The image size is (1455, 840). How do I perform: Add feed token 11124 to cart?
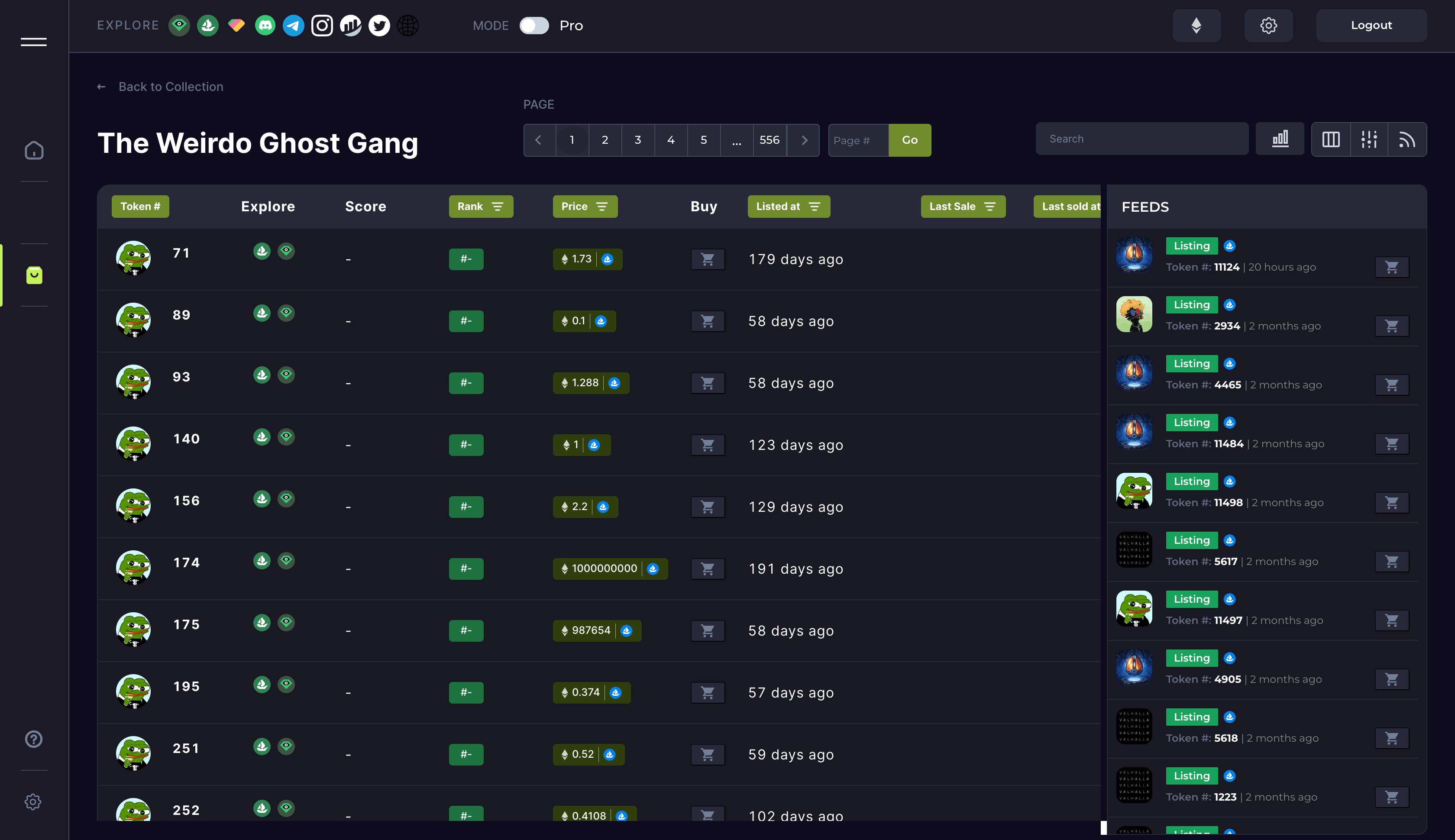coord(1391,267)
